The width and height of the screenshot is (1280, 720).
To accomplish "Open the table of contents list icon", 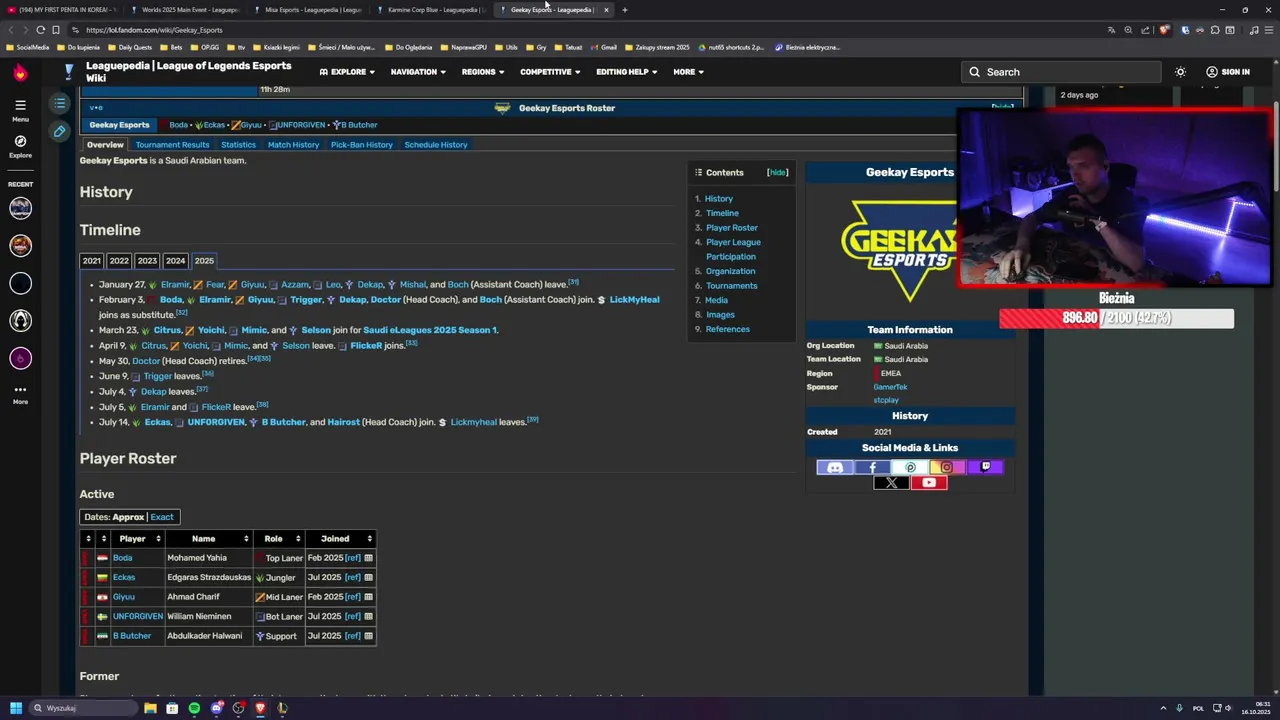I will click(59, 104).
